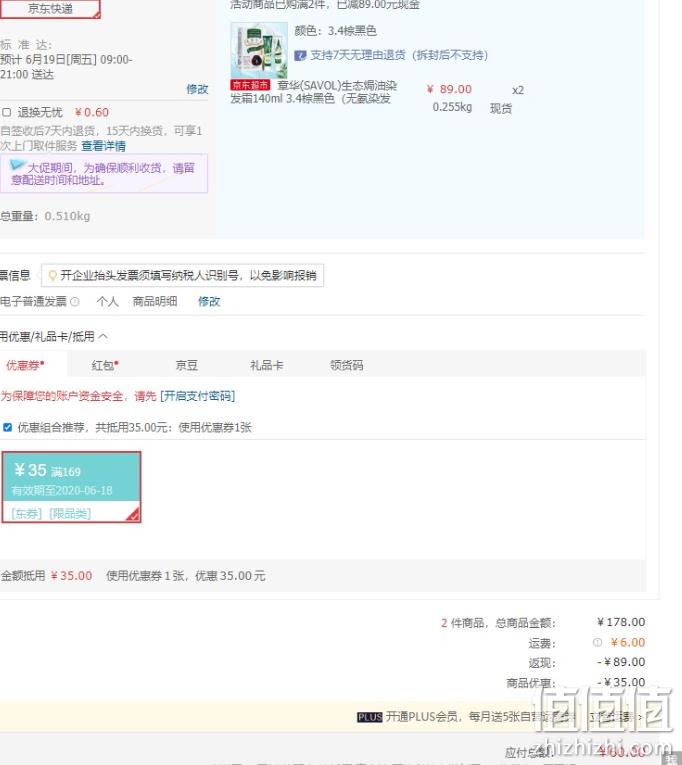Click the x2 quantity text
The image size is (682, 765).
point(518,90)
